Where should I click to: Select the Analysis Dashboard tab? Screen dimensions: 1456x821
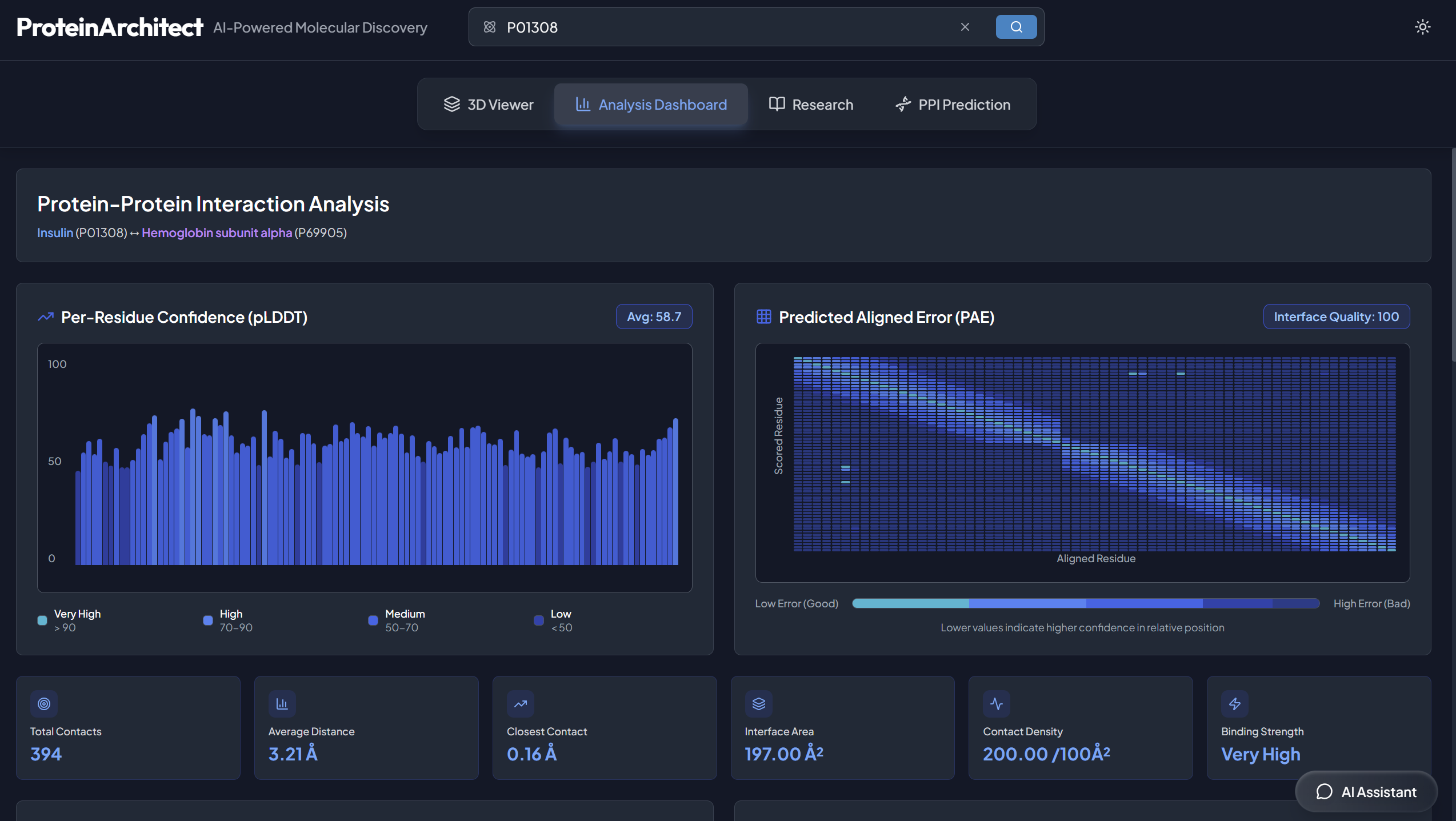point(651,105)
